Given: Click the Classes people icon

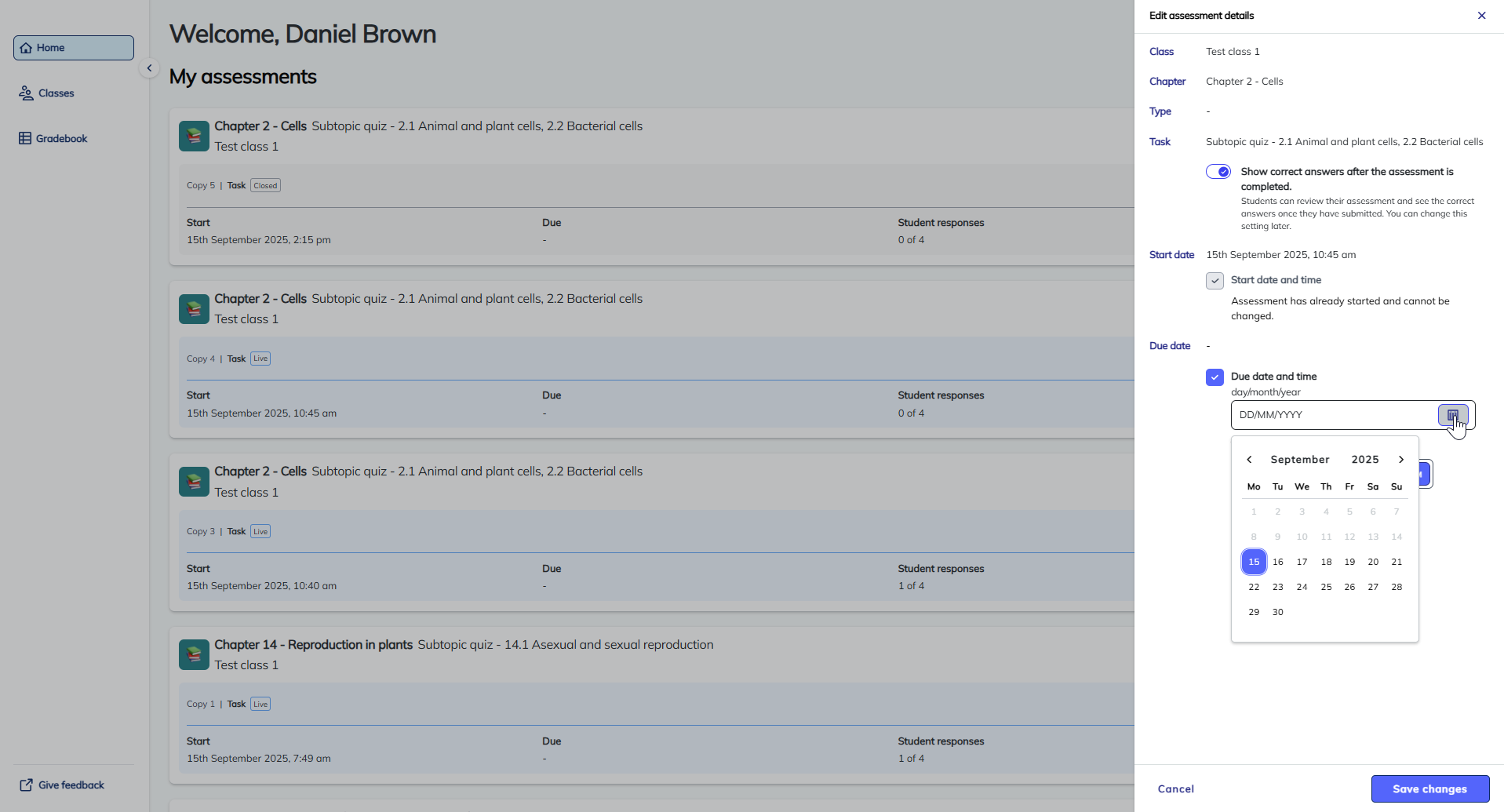Looking at the screenshot, I should click(x=26, y=93).
